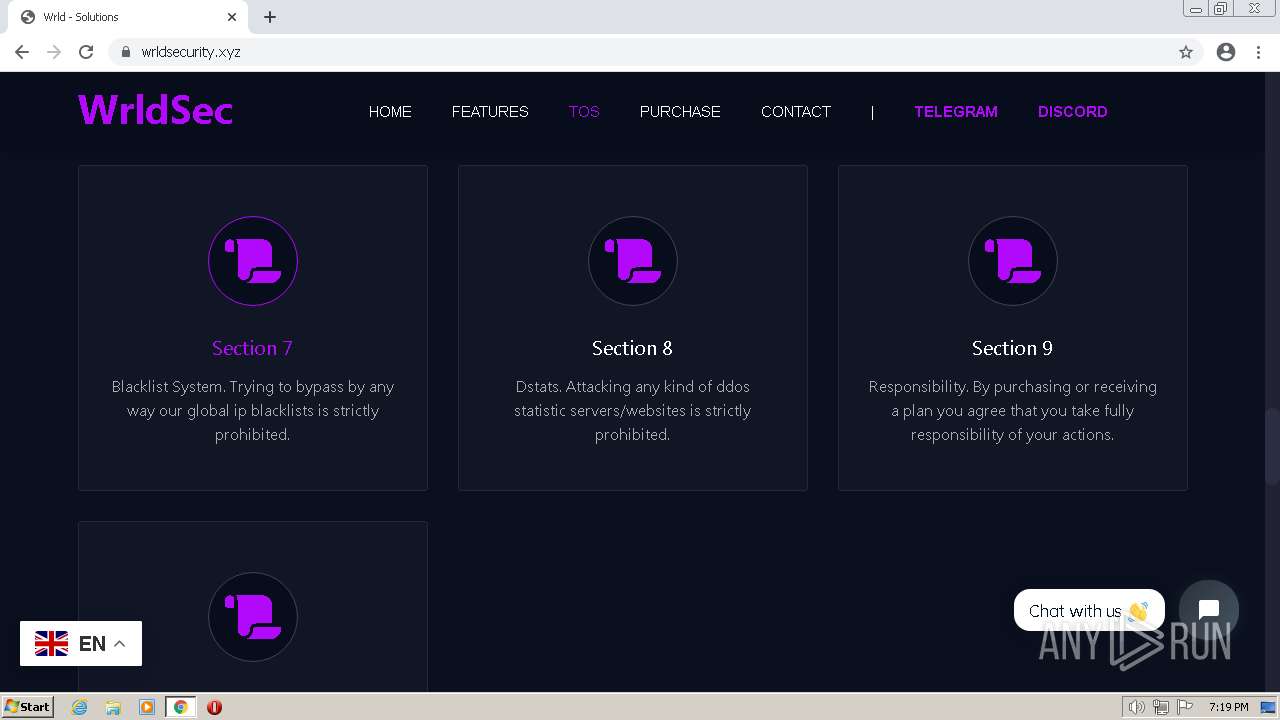Click the UK flag language icon
The image size is (1280, 720).
[51, 644]
